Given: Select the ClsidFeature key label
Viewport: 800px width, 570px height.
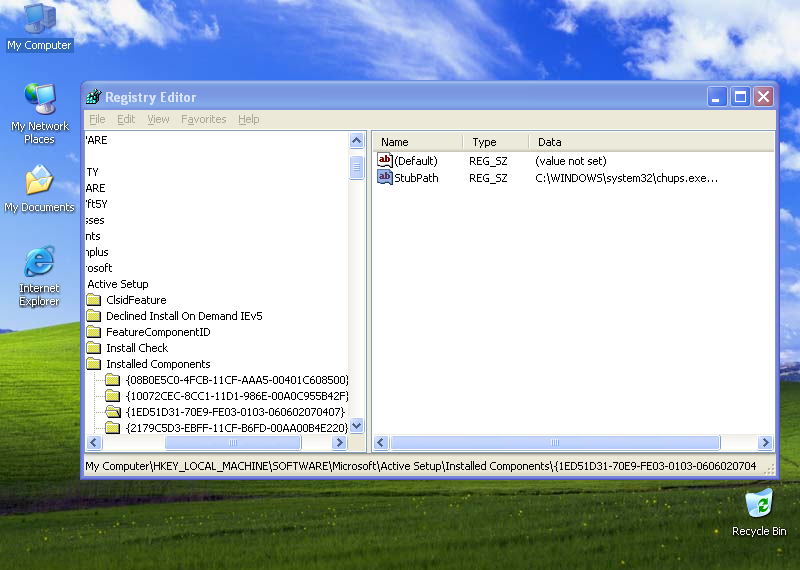Looking at the screenshot, I should pyautogui.click(x=136, y=300).
